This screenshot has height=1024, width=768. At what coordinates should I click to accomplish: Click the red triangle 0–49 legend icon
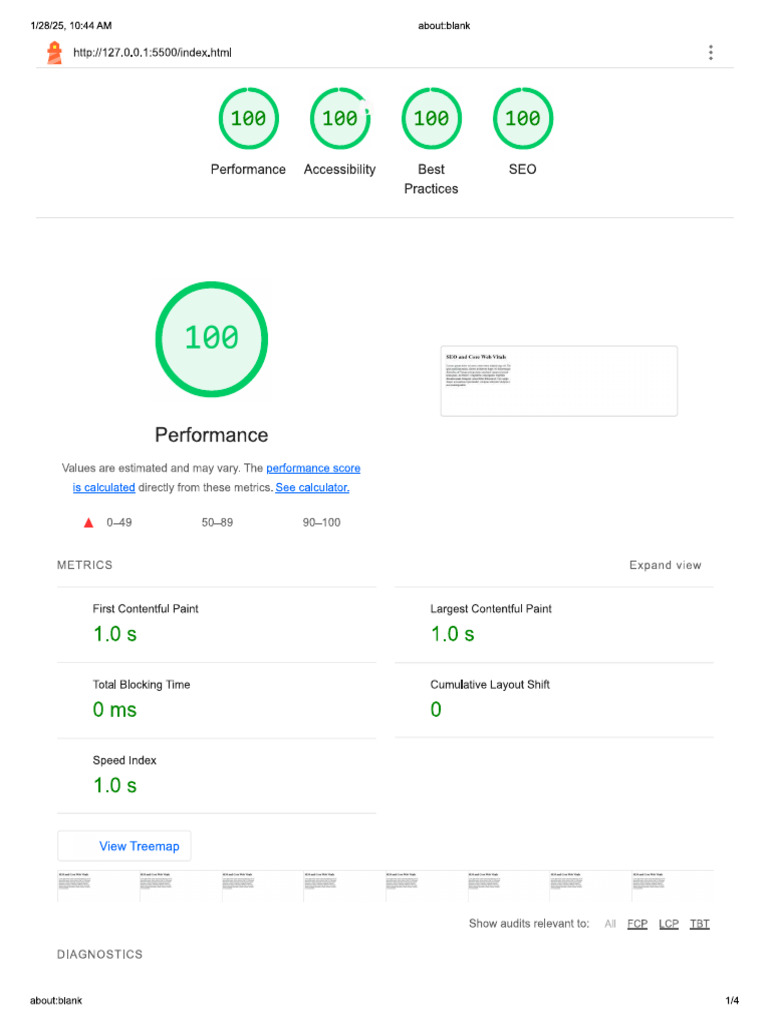click(89, 522)
